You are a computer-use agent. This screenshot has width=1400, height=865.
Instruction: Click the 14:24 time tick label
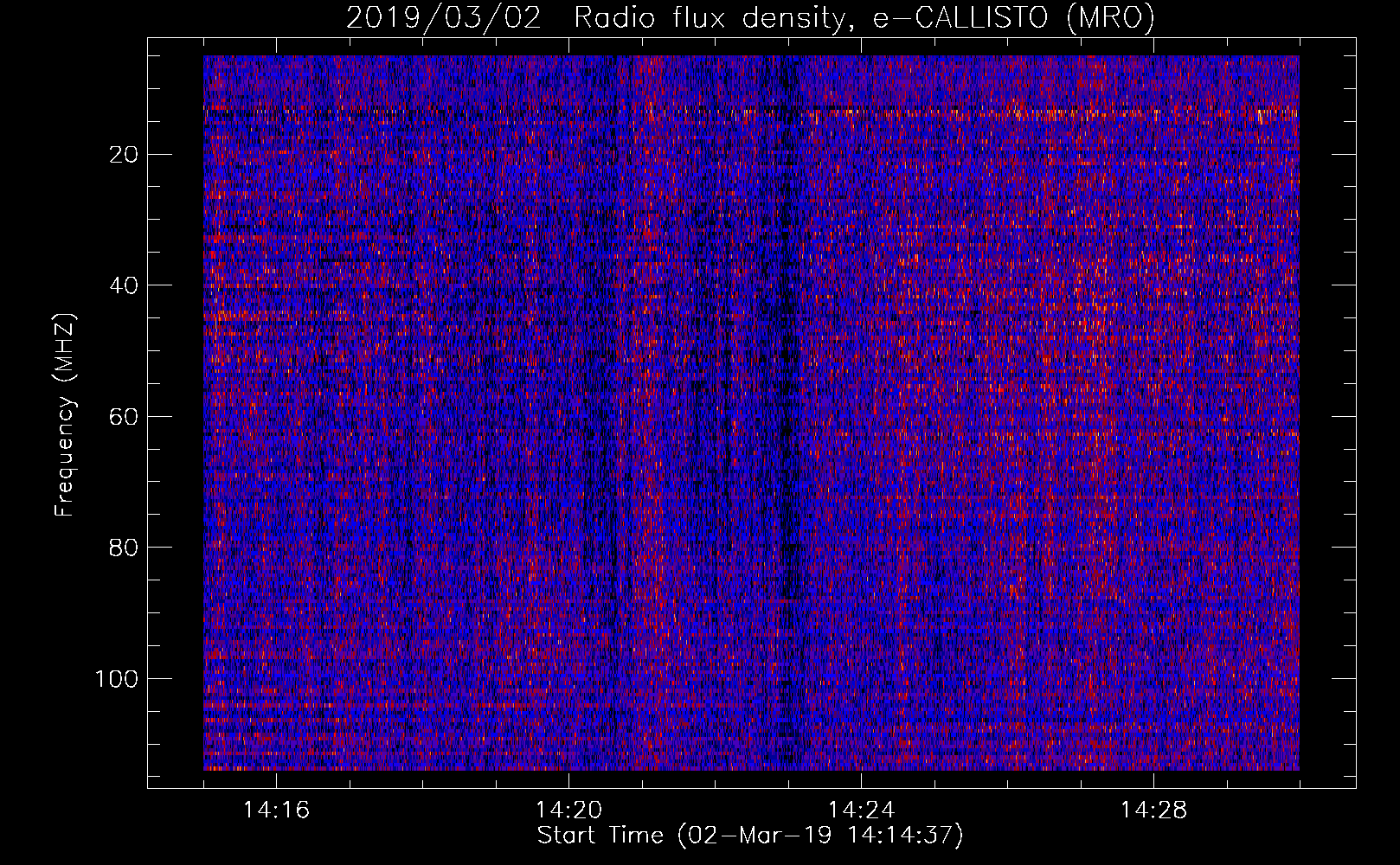861,811
